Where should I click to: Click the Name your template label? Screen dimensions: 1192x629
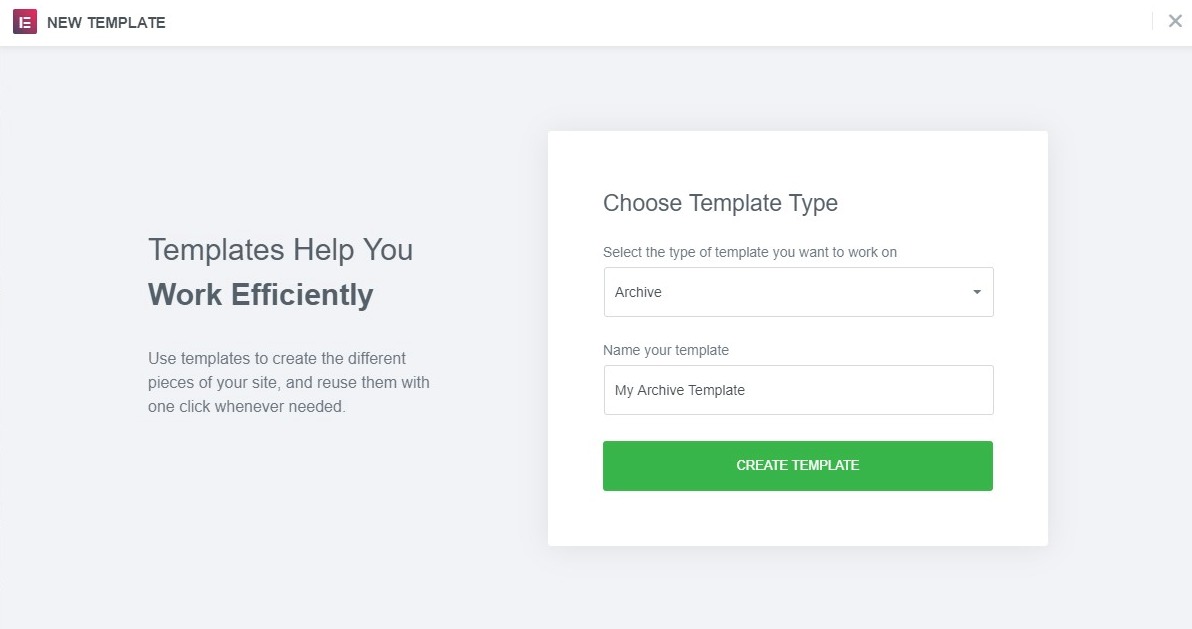click(666, 350)
